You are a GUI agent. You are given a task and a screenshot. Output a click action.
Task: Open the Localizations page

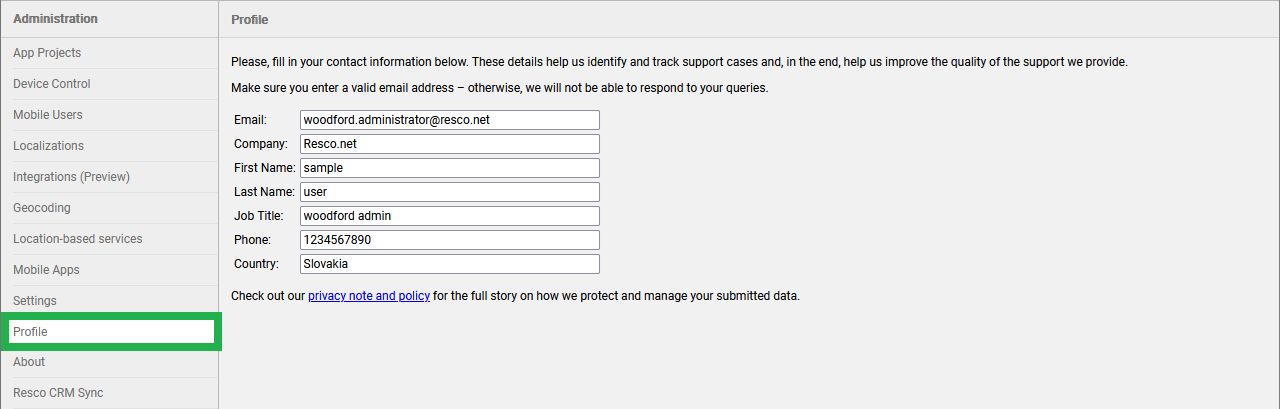[49, 146]
